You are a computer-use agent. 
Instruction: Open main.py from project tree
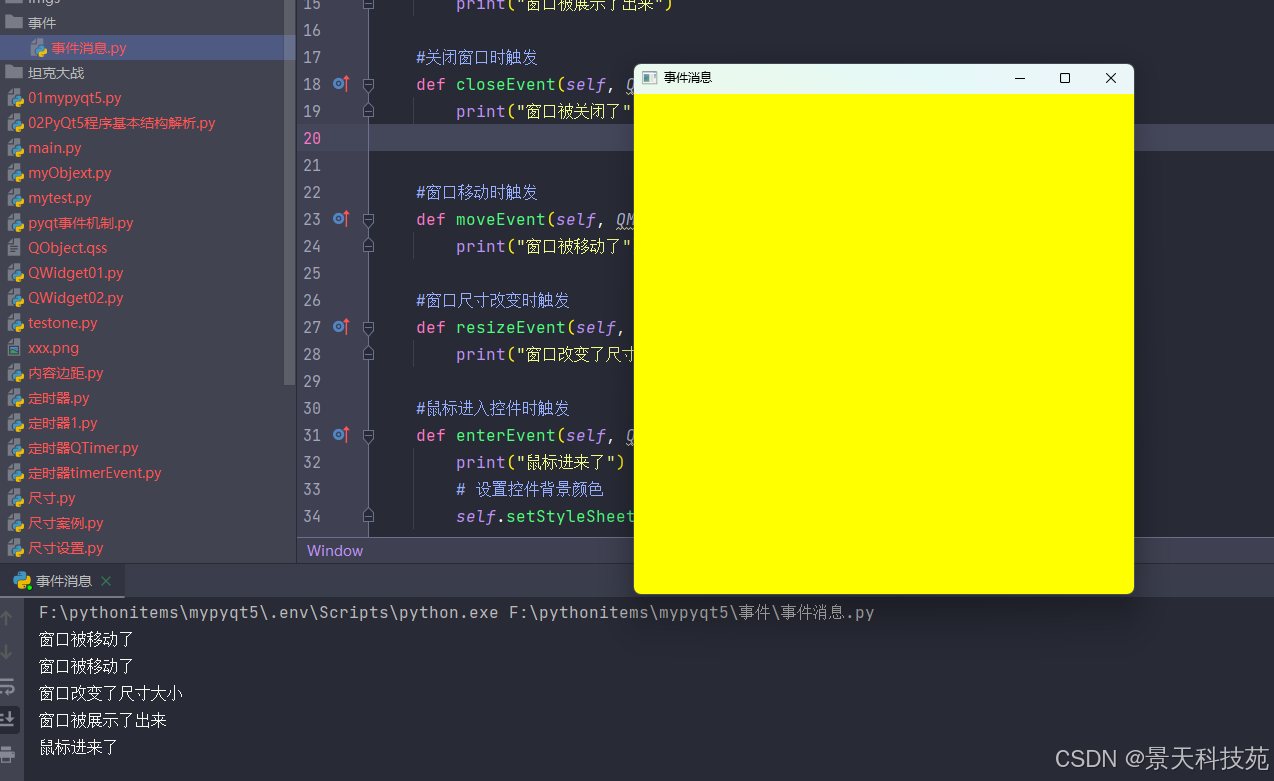pos(55,148)
